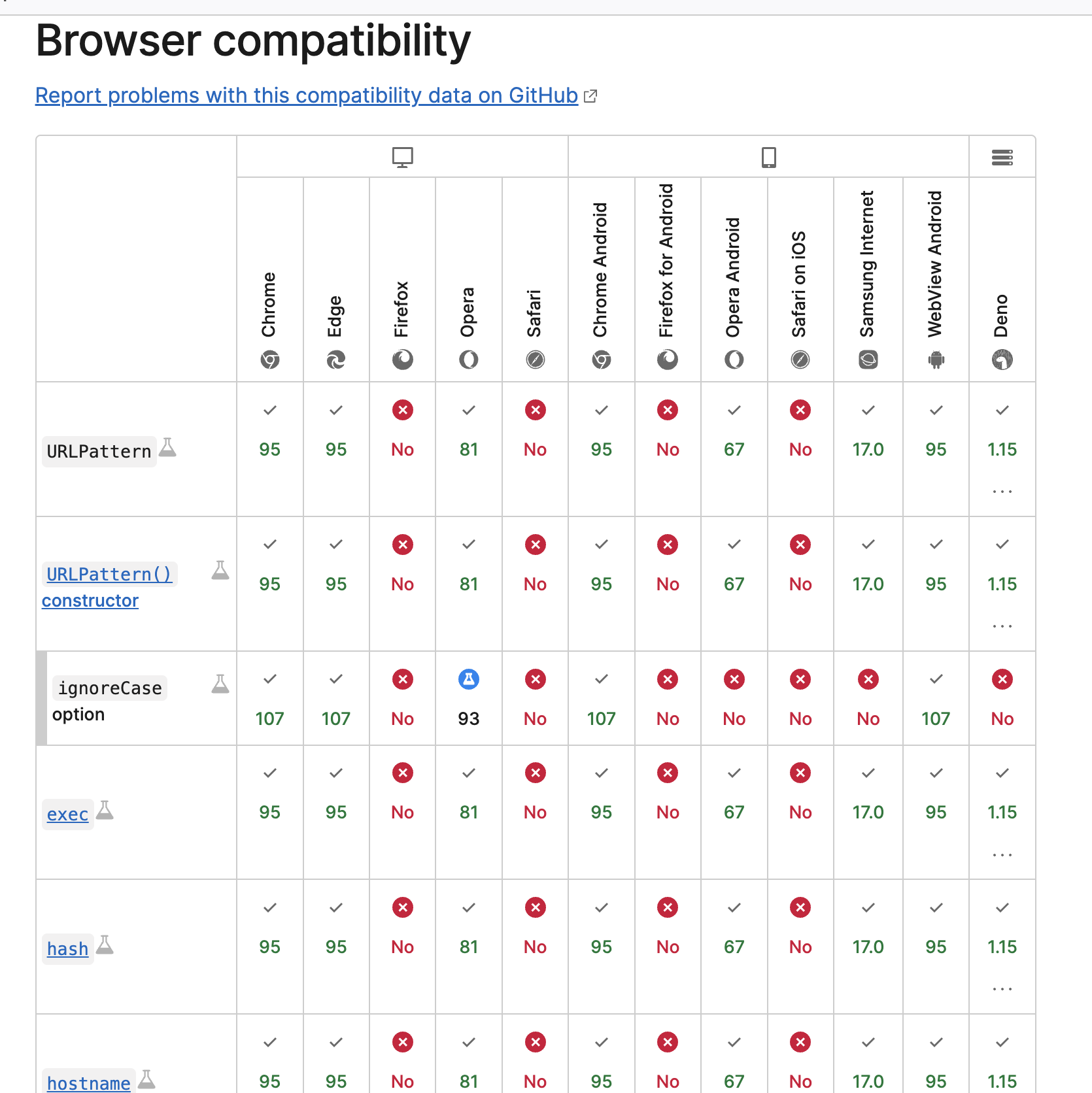Click the server icon above the Deno column
Screen dimensions: 1092x1093
click(1002, 156)
